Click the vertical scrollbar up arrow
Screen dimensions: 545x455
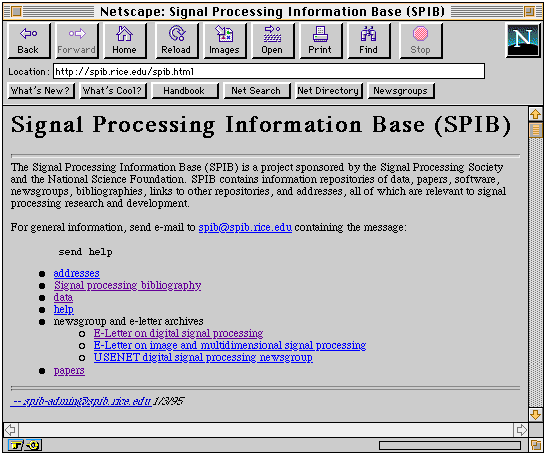pyautogui.click(x=535, y=114)
